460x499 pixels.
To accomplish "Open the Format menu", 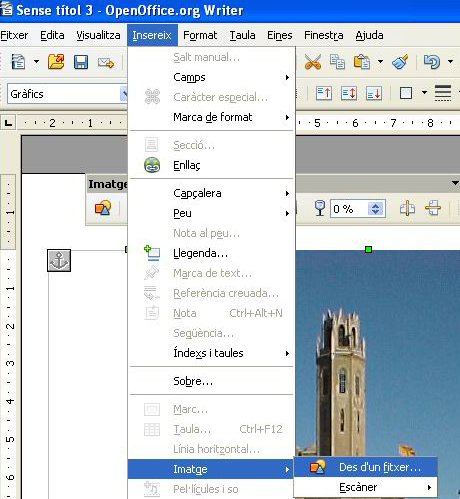I will [x=200, y=35].
